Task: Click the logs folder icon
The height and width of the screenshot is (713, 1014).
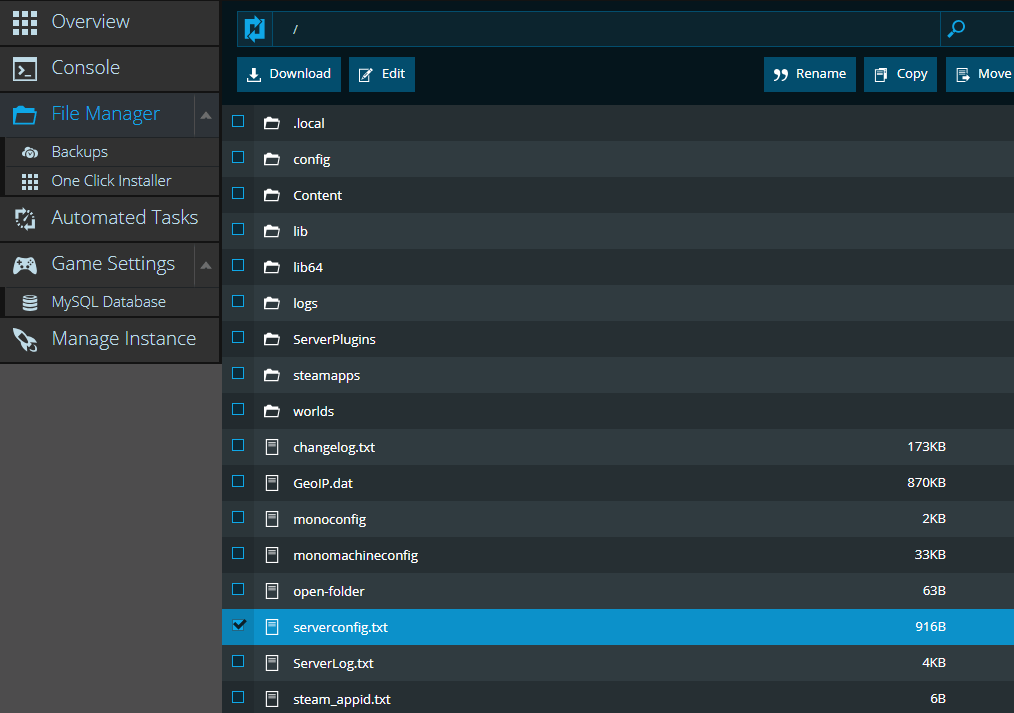Action: [272, 303]
